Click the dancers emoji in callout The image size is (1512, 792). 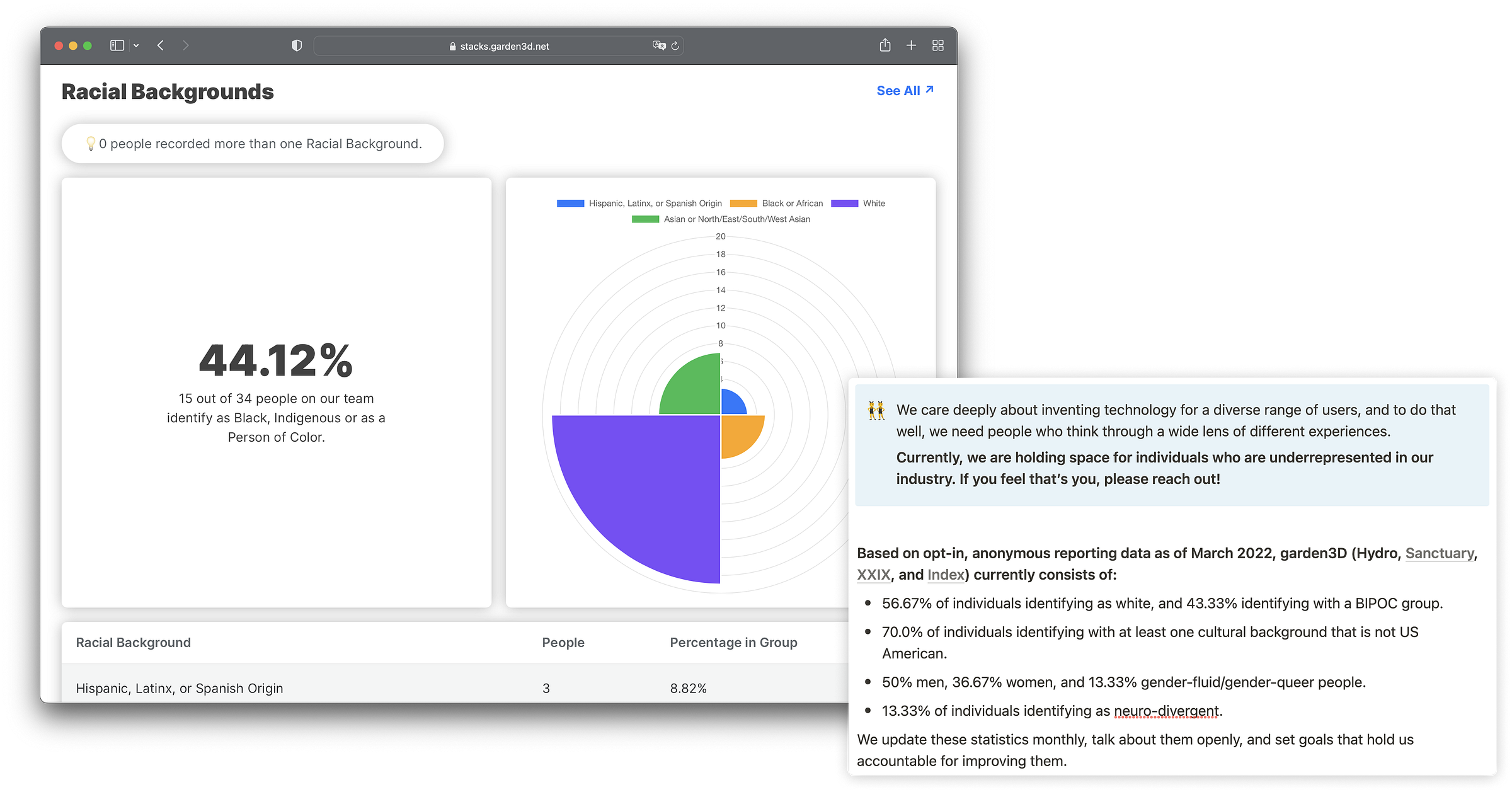[x=876, y=411]
